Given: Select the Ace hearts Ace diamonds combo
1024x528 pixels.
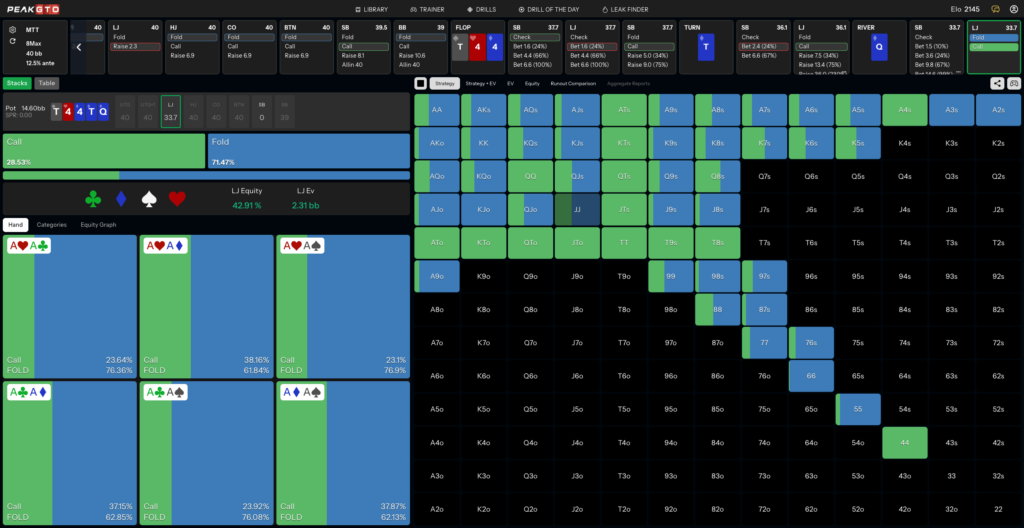Looking at the screenshot, I should (206, 306).
